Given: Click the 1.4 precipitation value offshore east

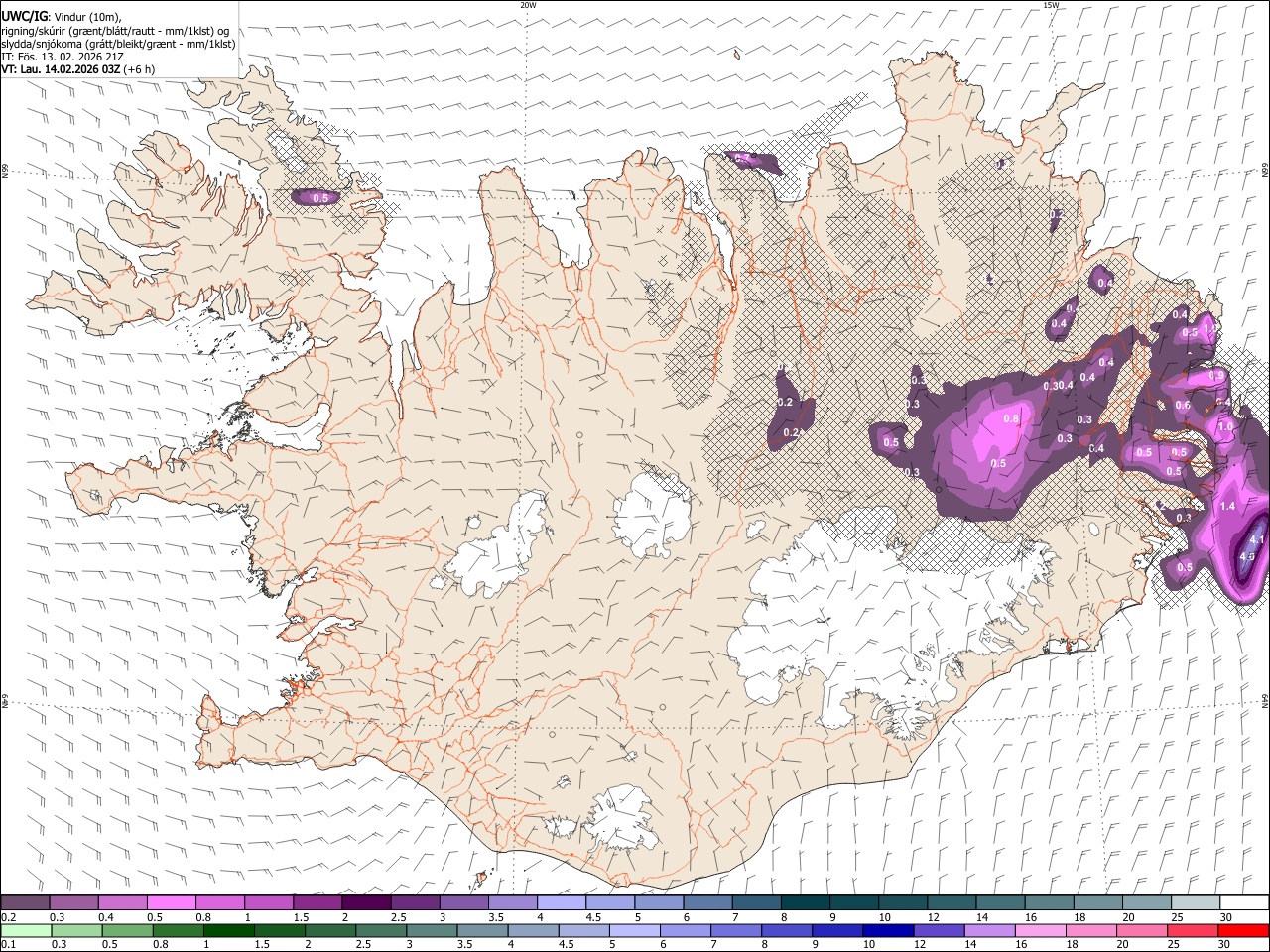Looking at the screenshot, I should click(1227, 507).
